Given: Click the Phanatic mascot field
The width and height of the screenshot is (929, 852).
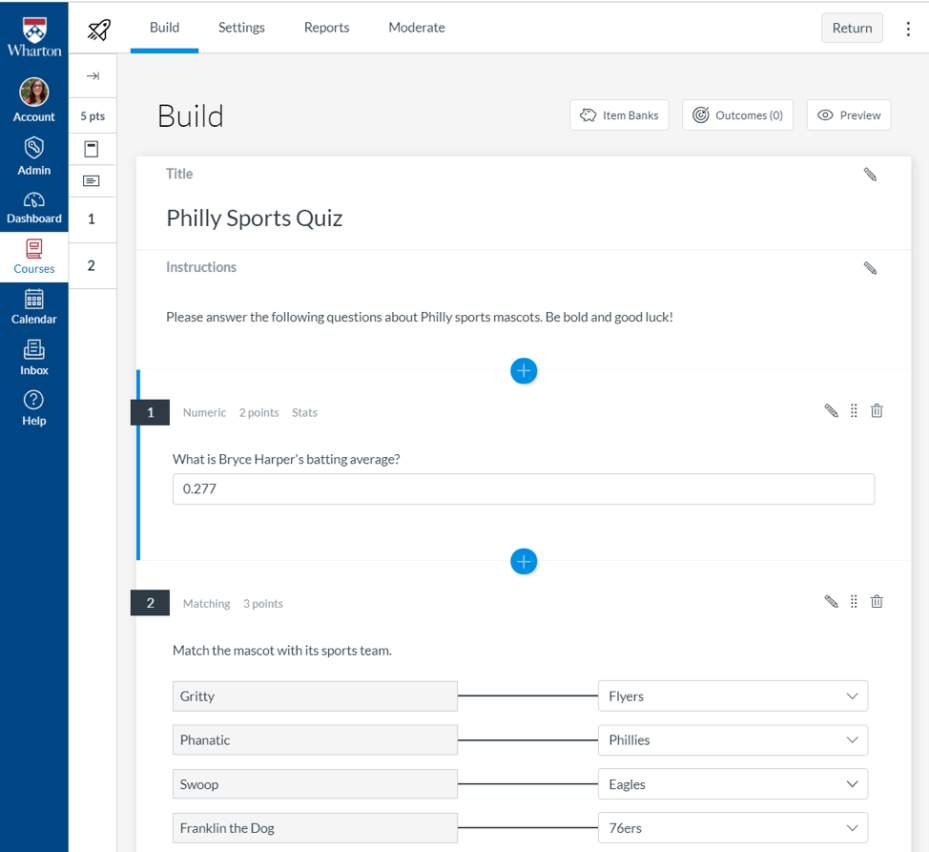Looking at the screenshot, I should [315, 740].
